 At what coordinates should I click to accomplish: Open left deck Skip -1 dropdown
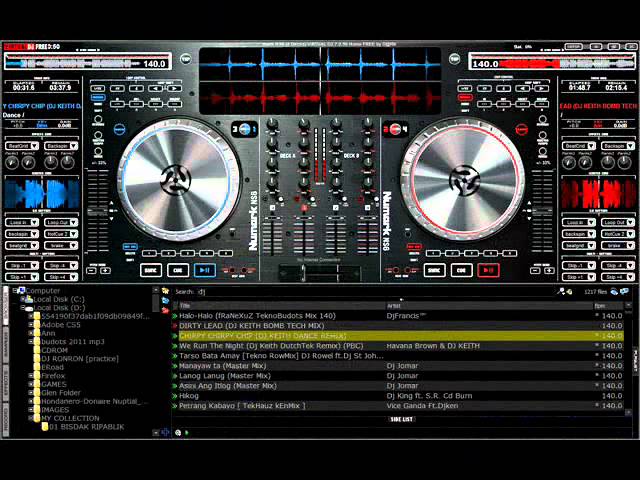[x=22, y=266]
